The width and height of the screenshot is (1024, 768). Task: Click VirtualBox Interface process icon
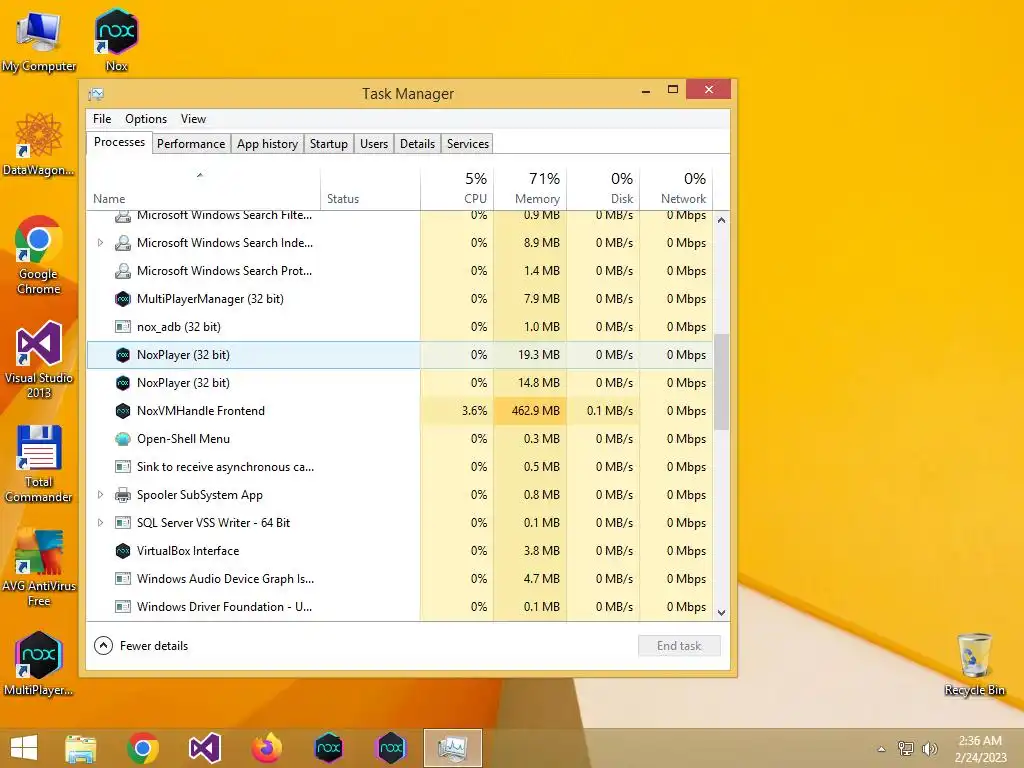click(123, 551)
